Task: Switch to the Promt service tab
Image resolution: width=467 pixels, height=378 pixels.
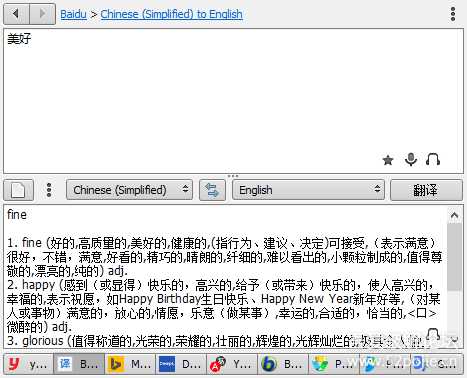Action: click(334, 364)
